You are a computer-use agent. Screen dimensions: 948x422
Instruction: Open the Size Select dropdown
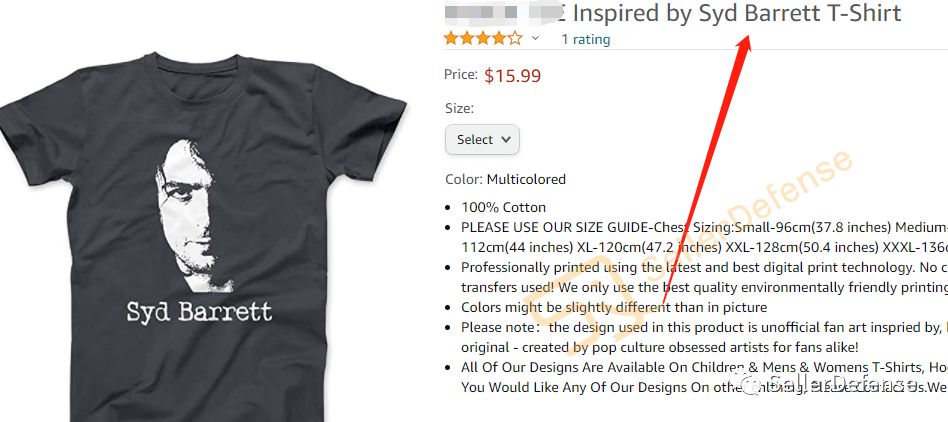pyautogui.click(x=482, y=139)
